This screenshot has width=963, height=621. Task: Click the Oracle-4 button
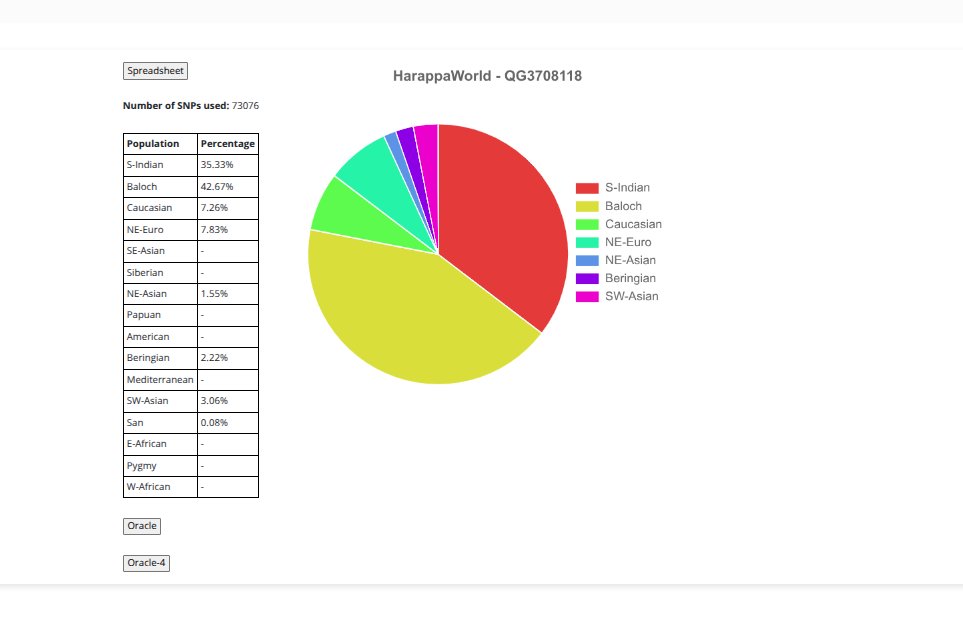coord(146,563)
